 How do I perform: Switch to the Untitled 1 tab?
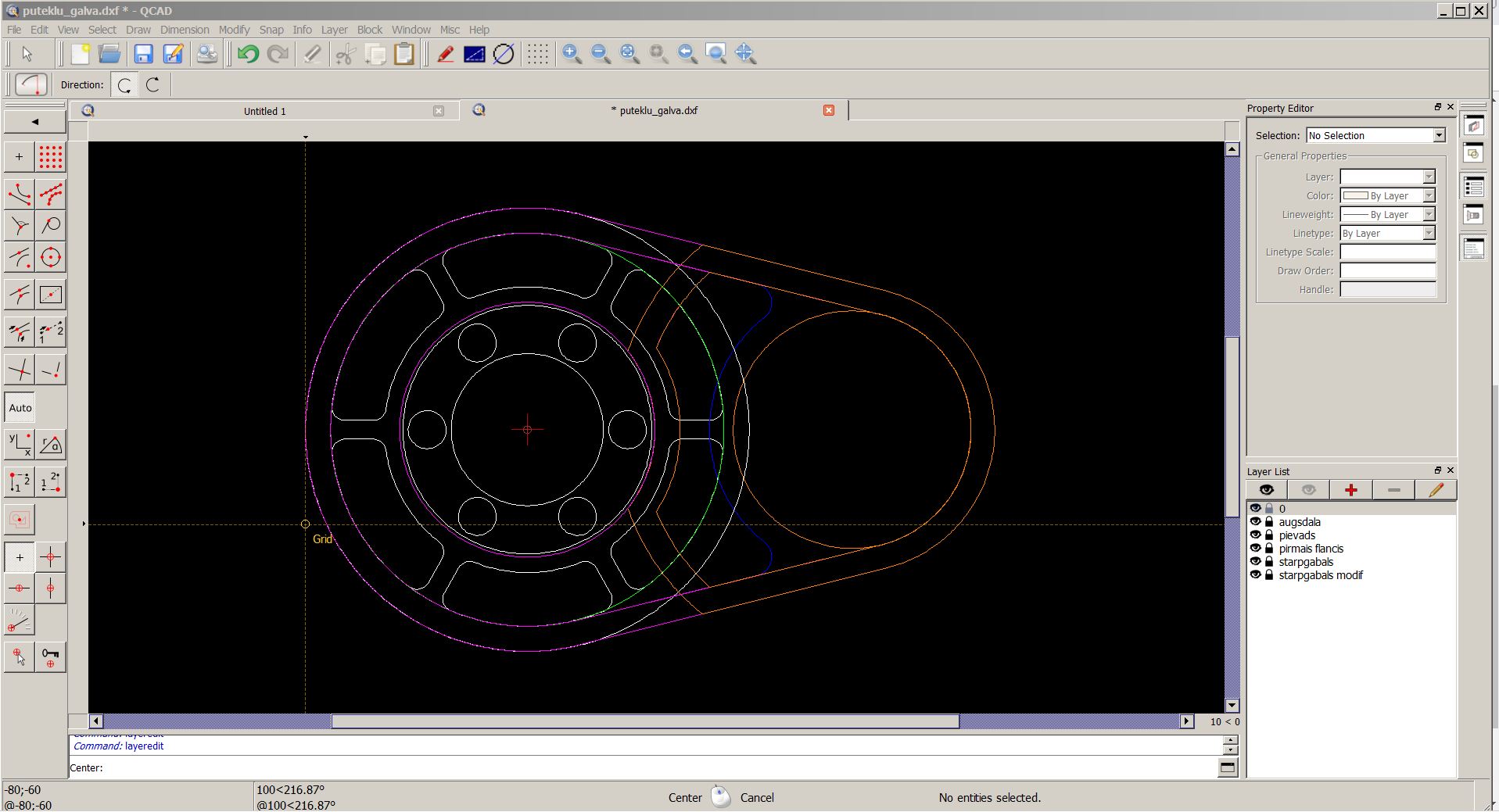264,111
